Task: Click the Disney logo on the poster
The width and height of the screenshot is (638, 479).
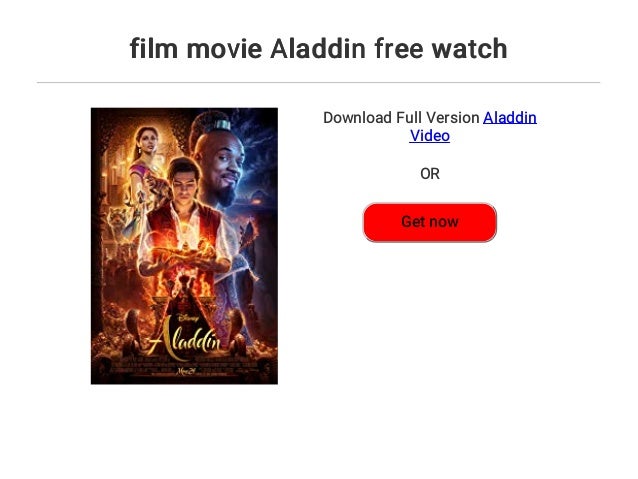Action: [188, 318]
